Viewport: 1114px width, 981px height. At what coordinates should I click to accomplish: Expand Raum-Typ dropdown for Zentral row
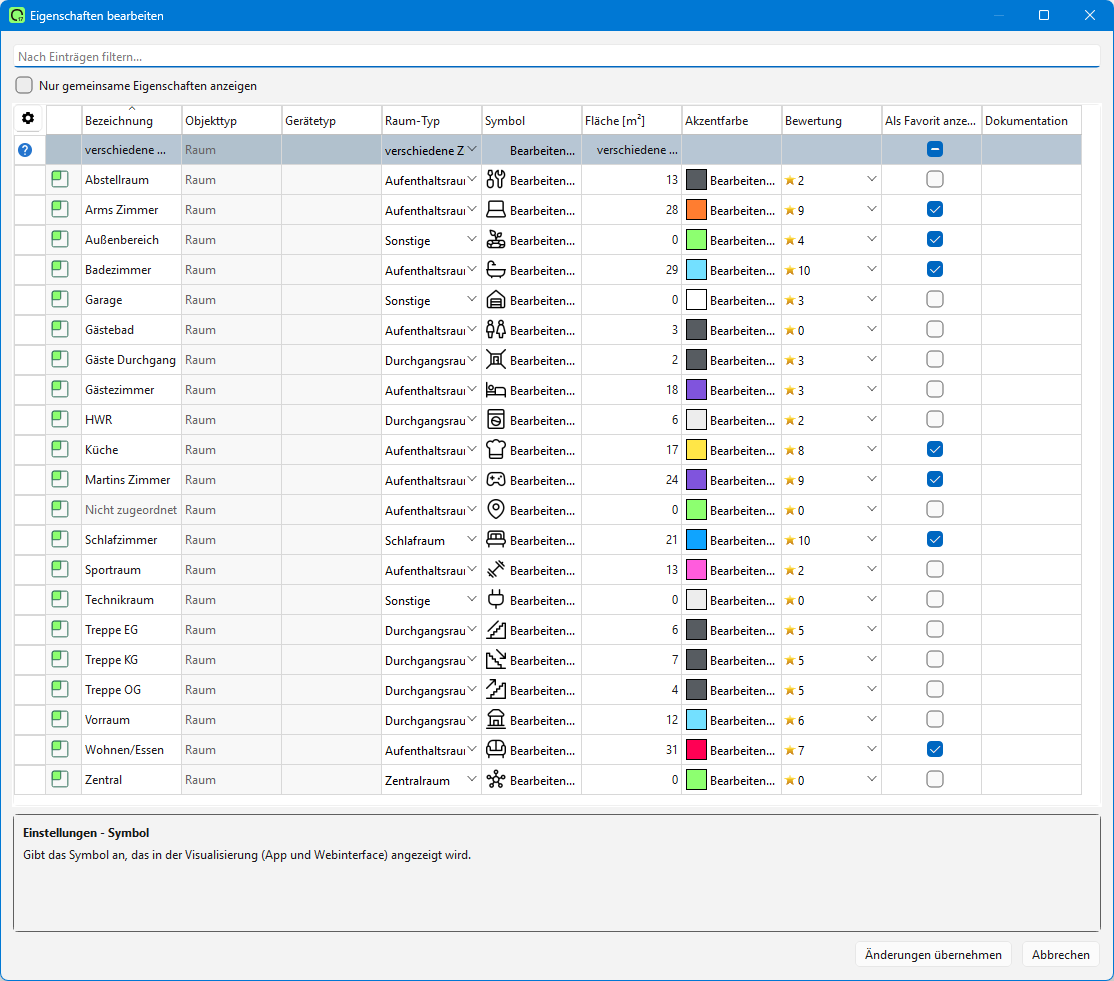click(471, 779)
